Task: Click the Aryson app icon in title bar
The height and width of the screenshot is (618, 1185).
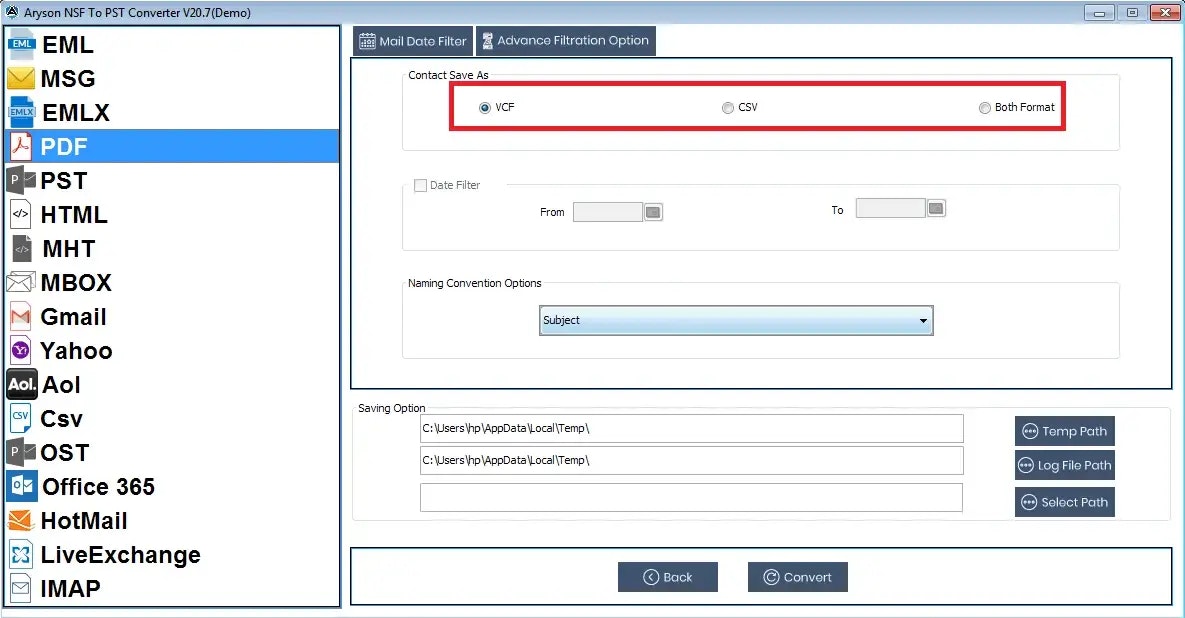Action: [x=11, y=12]
